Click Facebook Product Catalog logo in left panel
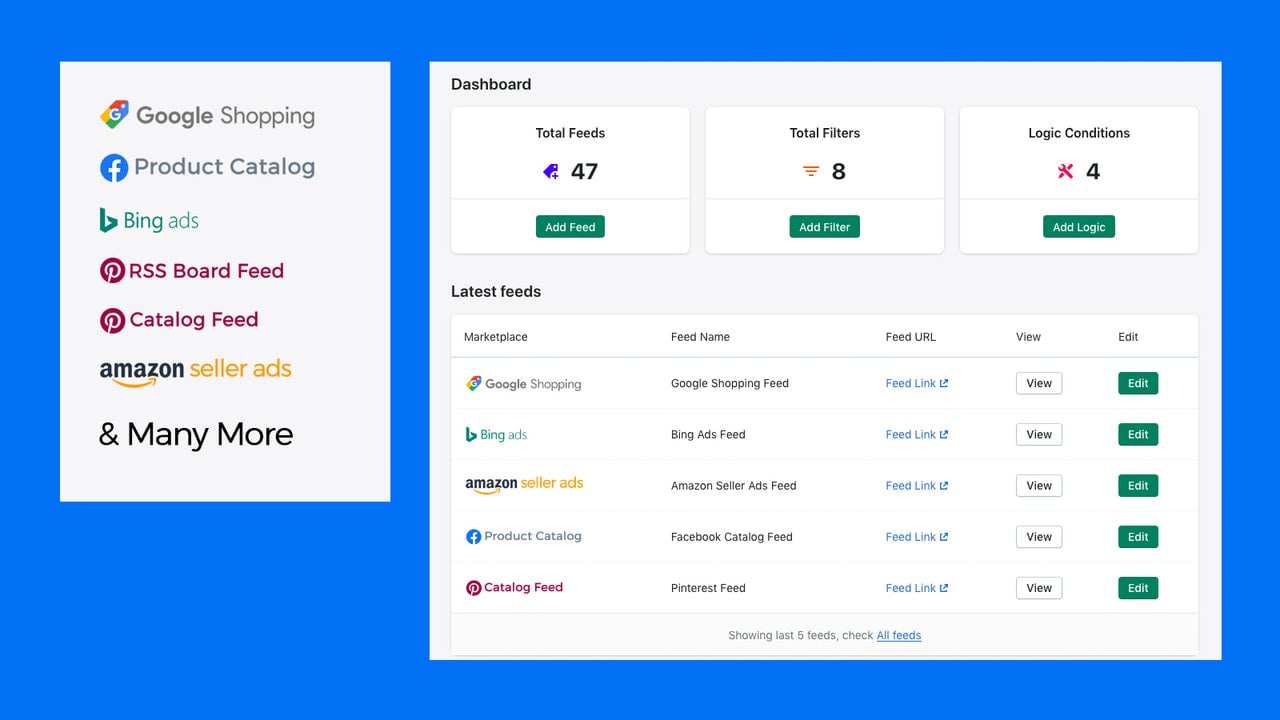Screen dimensions: 1280x720 click(207, 167)
